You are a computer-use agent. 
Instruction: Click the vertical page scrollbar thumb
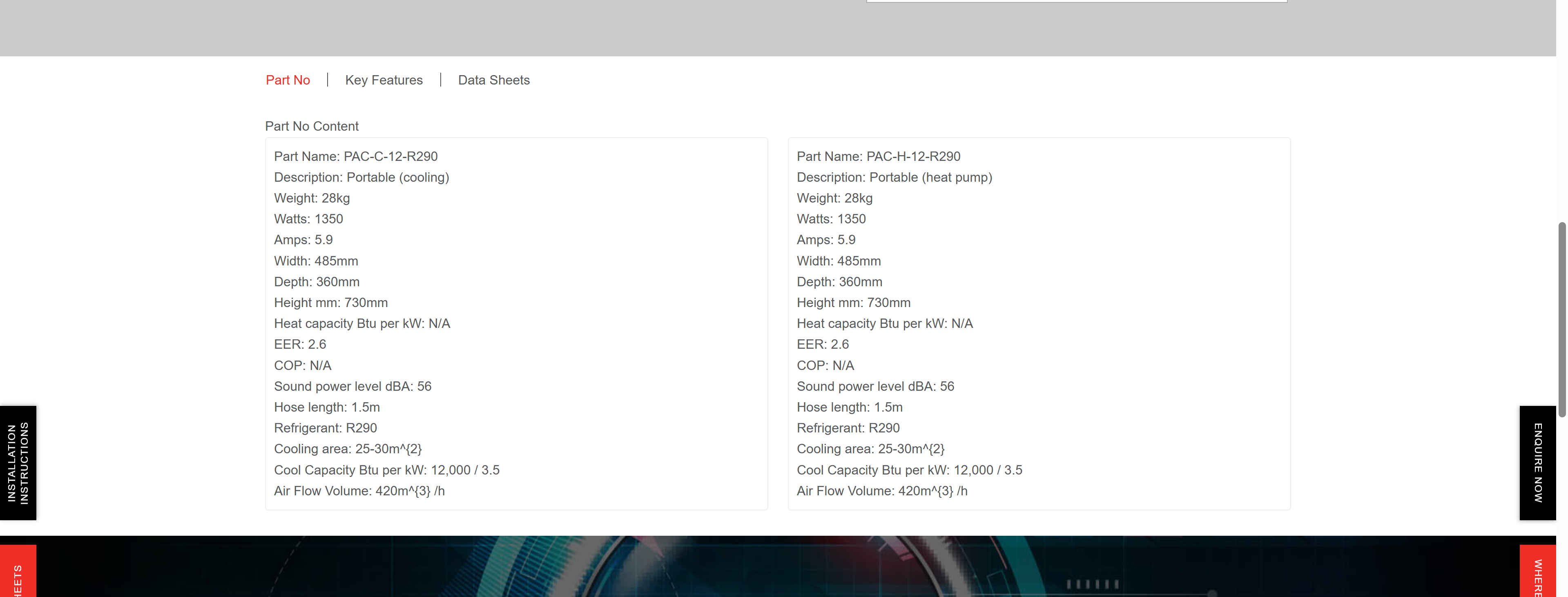[1562, 319]
